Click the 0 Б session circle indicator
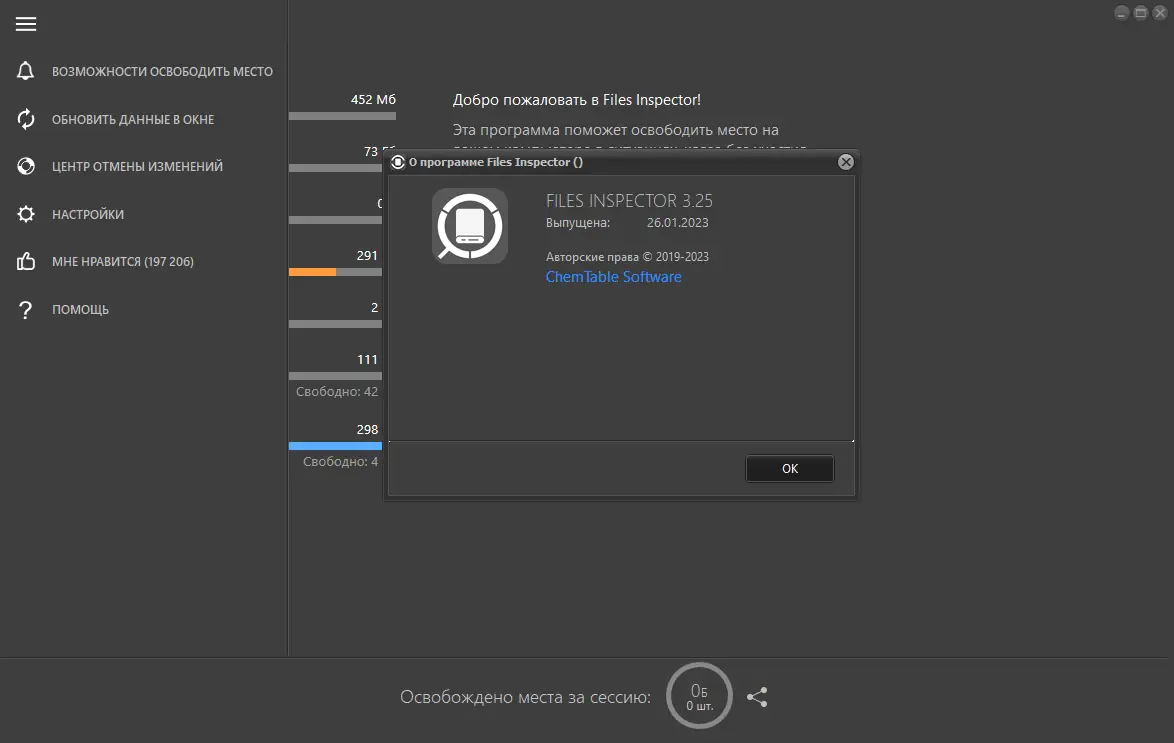Viewport: 1174px width, 743px height. [699, 696]
